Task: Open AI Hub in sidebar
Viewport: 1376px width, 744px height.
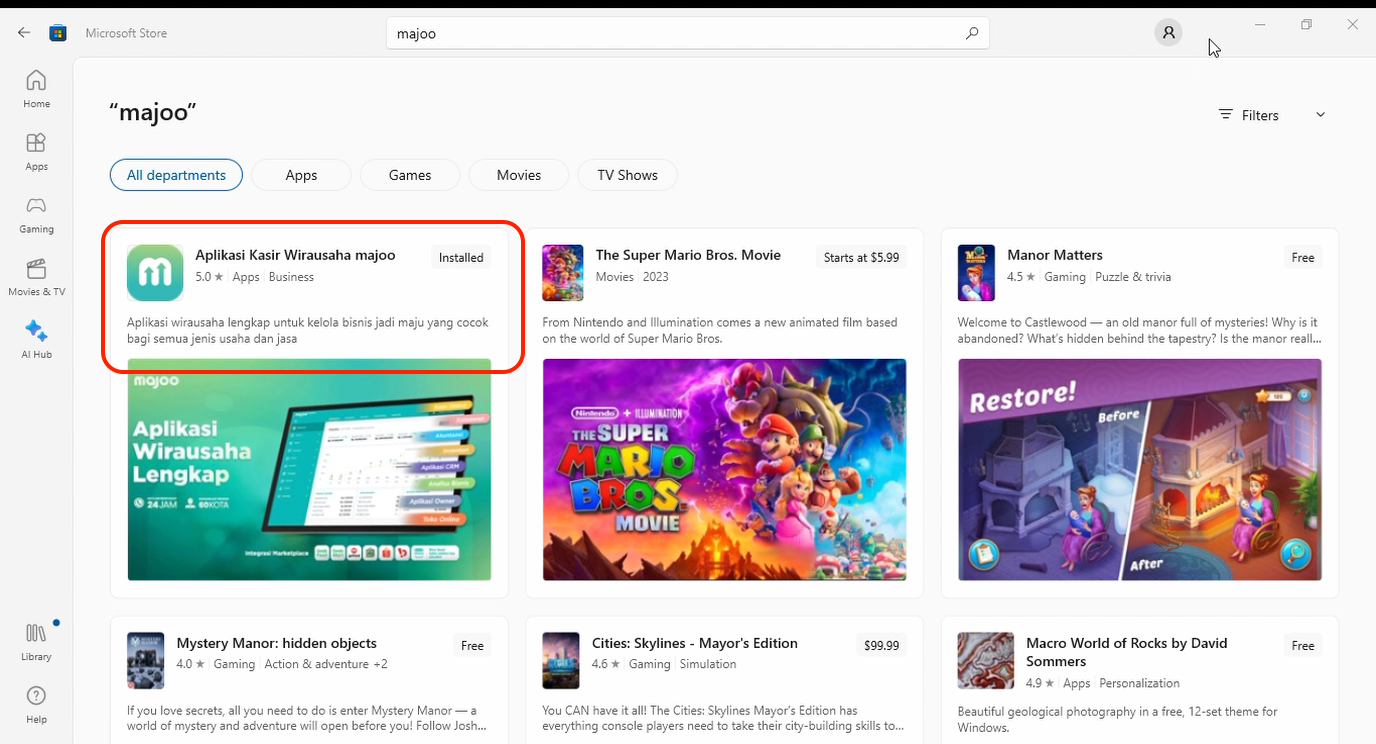Action: (x=36, y=340)
